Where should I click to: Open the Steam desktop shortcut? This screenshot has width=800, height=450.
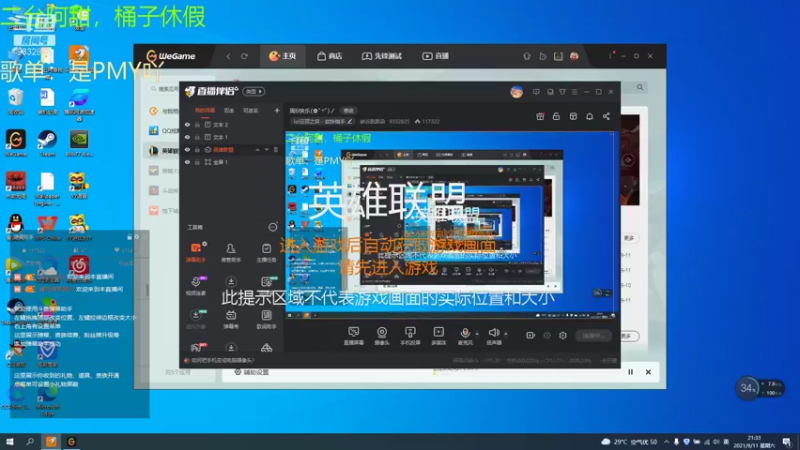tap(47, 143)
